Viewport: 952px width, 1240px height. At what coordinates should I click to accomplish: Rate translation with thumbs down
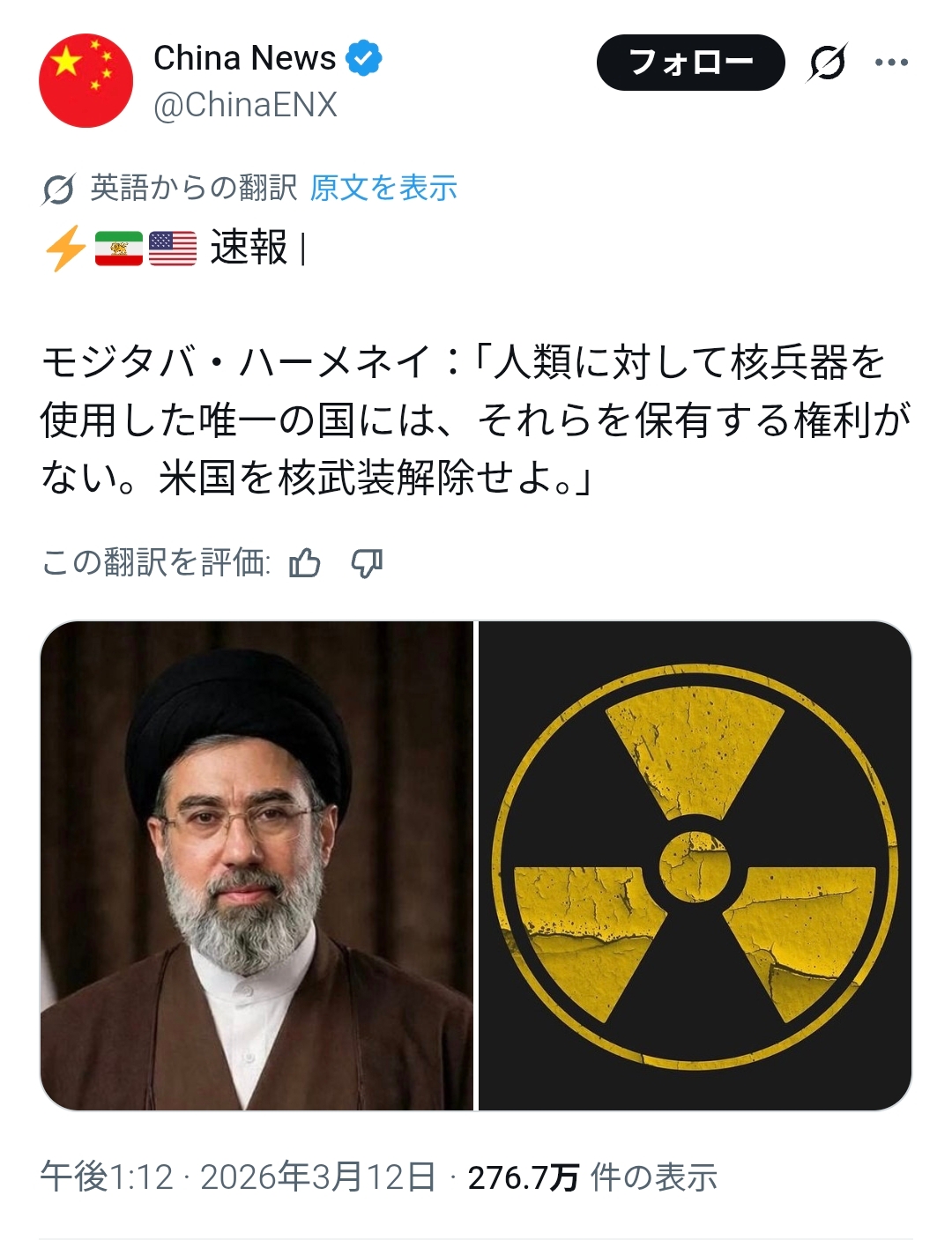pos(367,563)
